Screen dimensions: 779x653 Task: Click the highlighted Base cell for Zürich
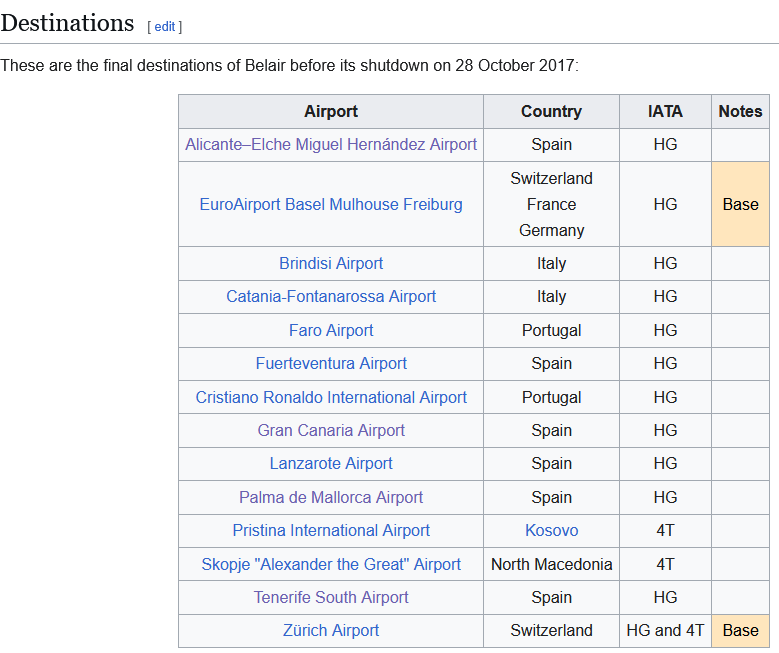click(x=740, y=630)
